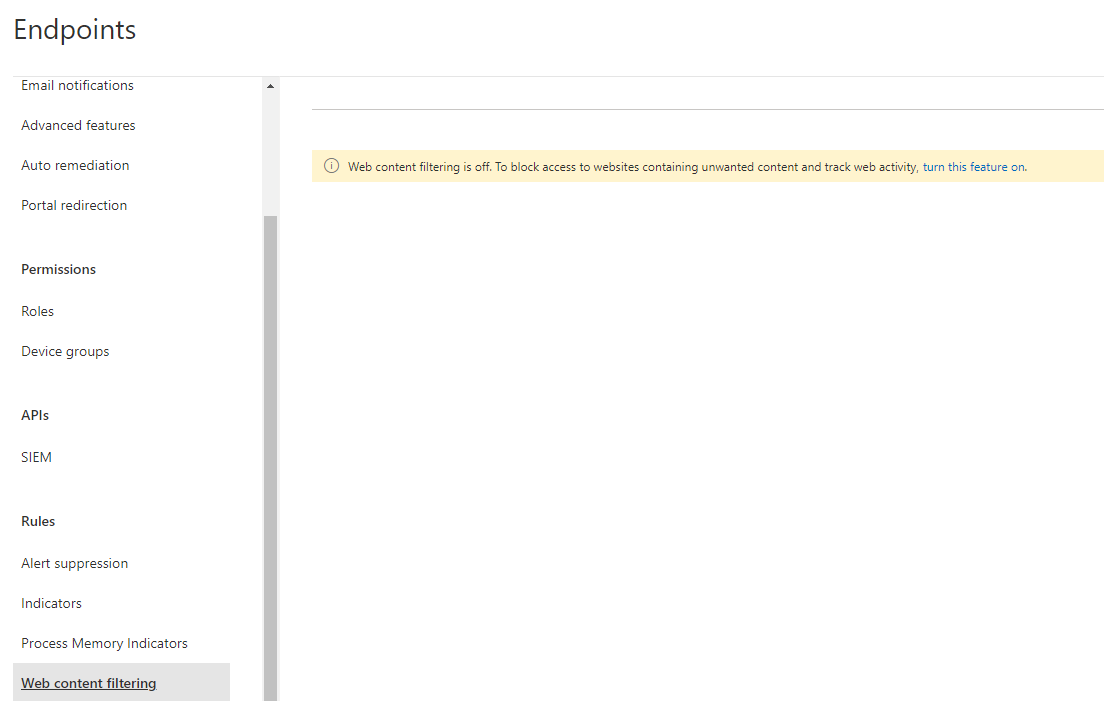
Task: Click the turn this feature on link
Action: pos(972,166)
